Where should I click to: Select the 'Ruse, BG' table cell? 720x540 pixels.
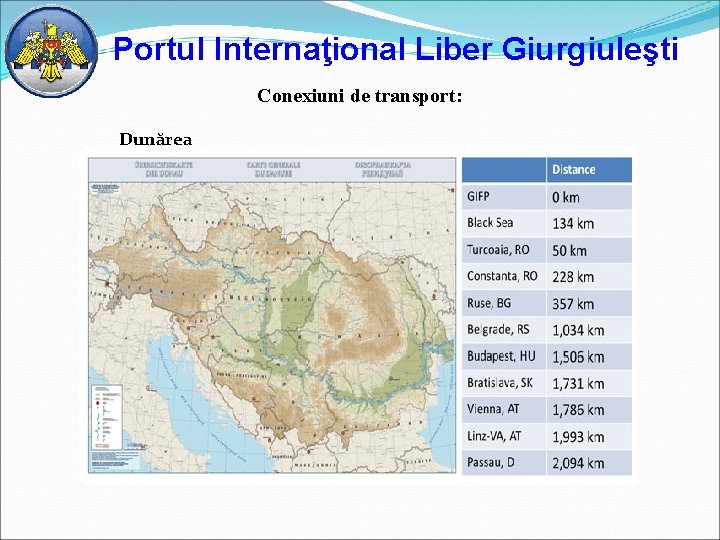point(504,304)
